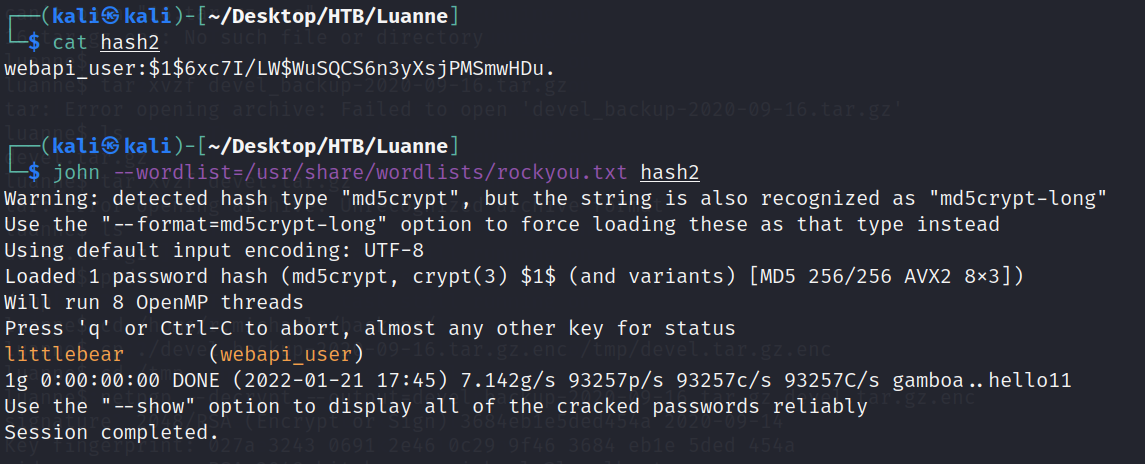Click the dollar prompt before the john command
This screenshot has height=464, width=1145.
click(34, 173)
